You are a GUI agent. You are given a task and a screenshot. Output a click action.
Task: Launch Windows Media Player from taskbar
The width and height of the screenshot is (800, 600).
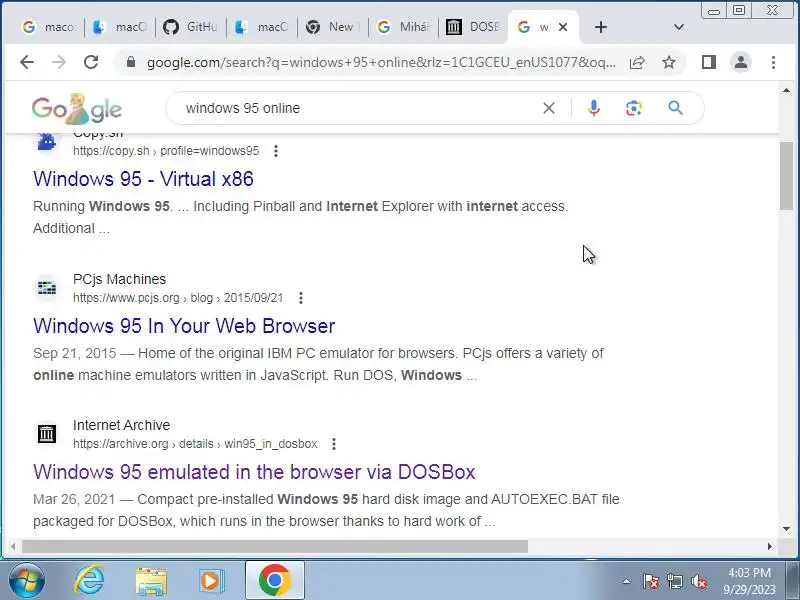tap(211, 581)
